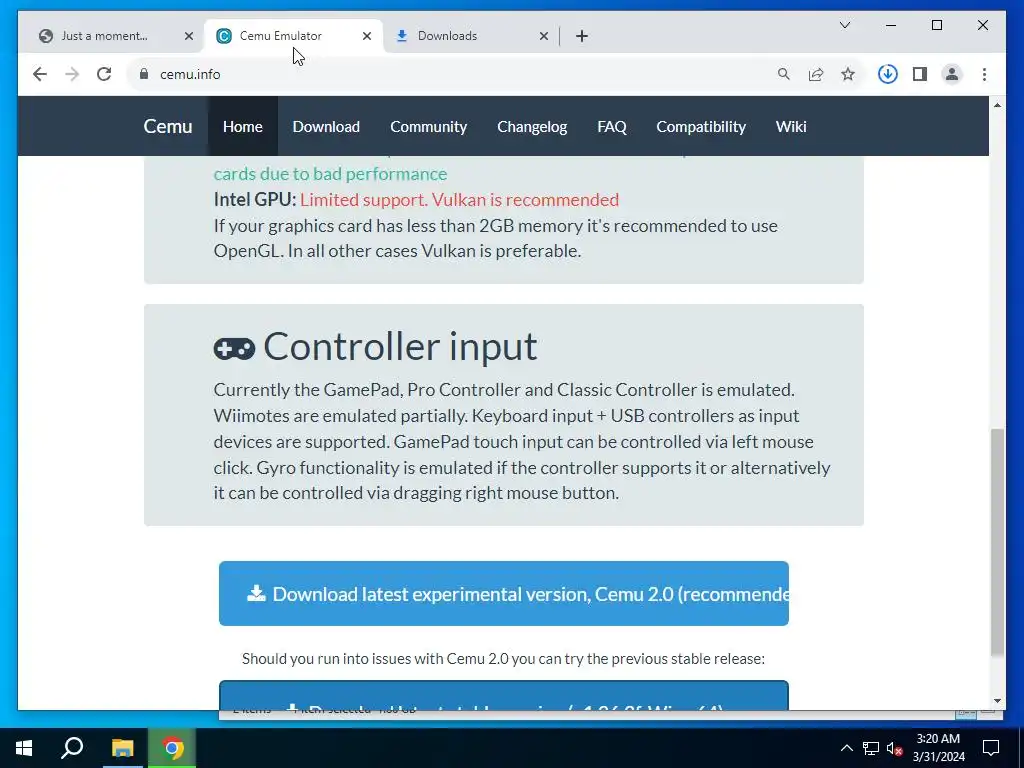The width and height of the screenshot is (1024, 768).
Task: Open File Explorer from the taskbar
Action: click(122, 748)
